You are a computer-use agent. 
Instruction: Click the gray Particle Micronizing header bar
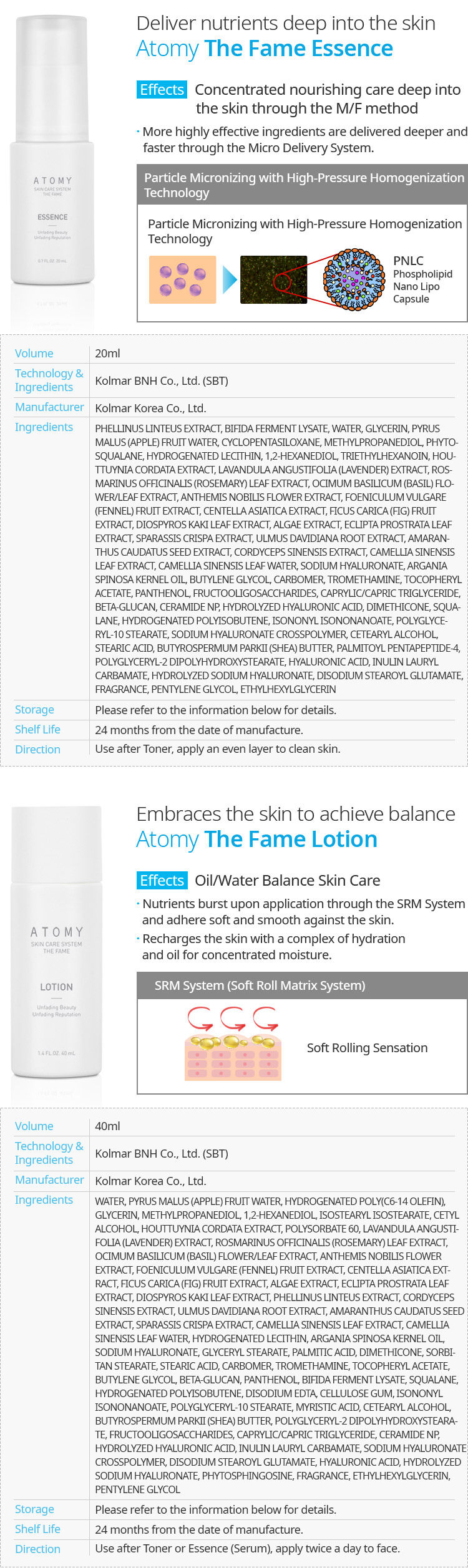[302, 185]
